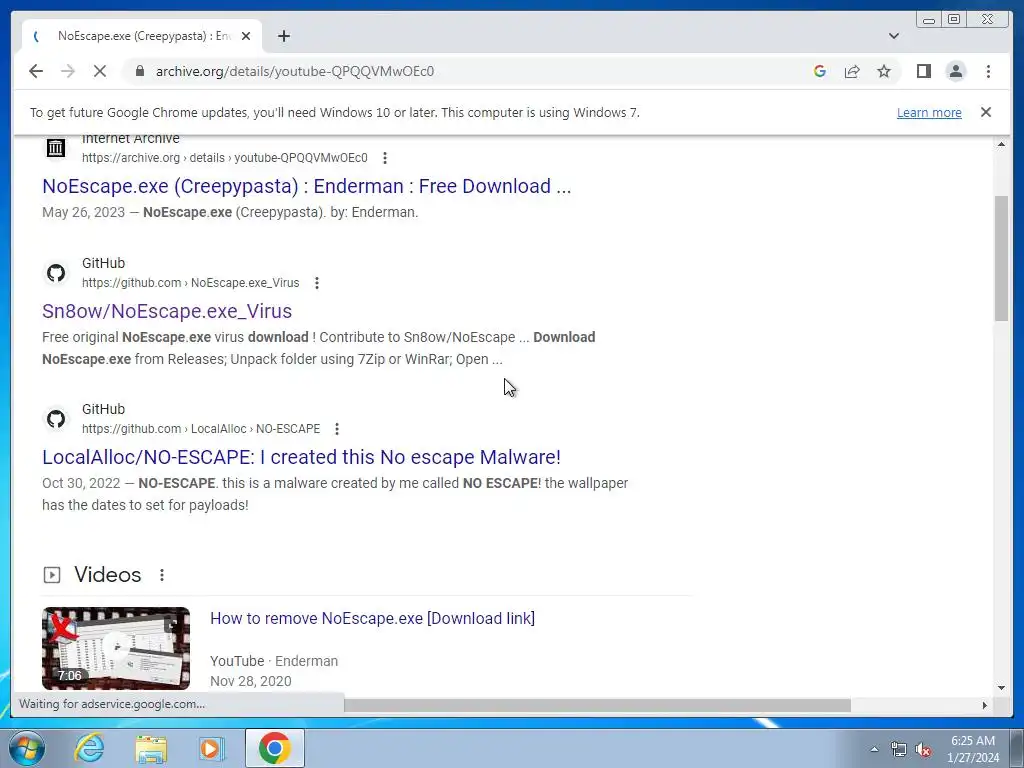Viewport: 1024px width, 768px height.
Task: Stop loading the page
Action: pos(100,71)
